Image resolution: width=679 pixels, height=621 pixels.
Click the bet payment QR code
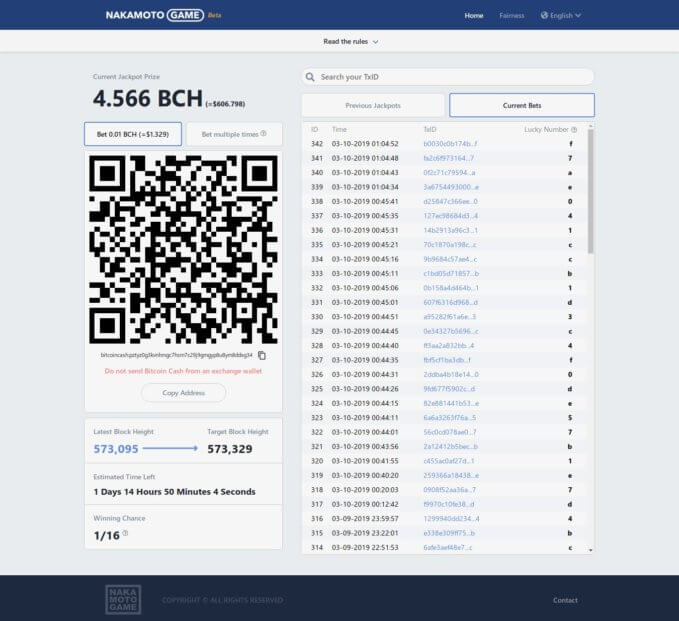183,249
